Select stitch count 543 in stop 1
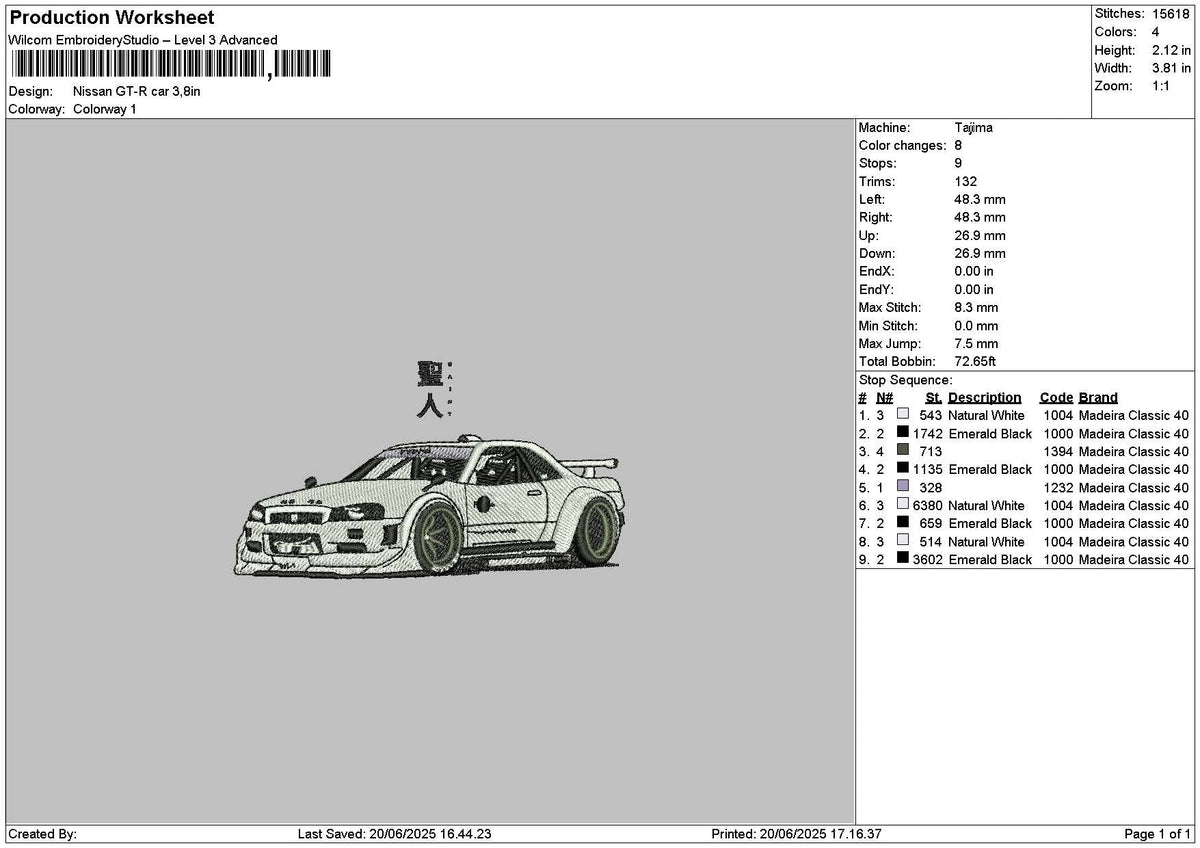 click(x=930, y=416)
